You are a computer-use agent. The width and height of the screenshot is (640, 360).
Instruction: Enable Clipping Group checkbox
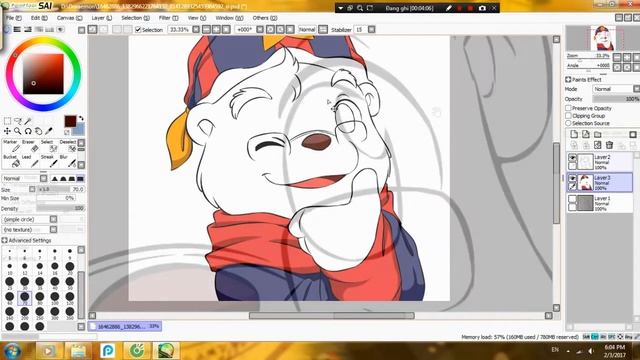click(568, 116)
